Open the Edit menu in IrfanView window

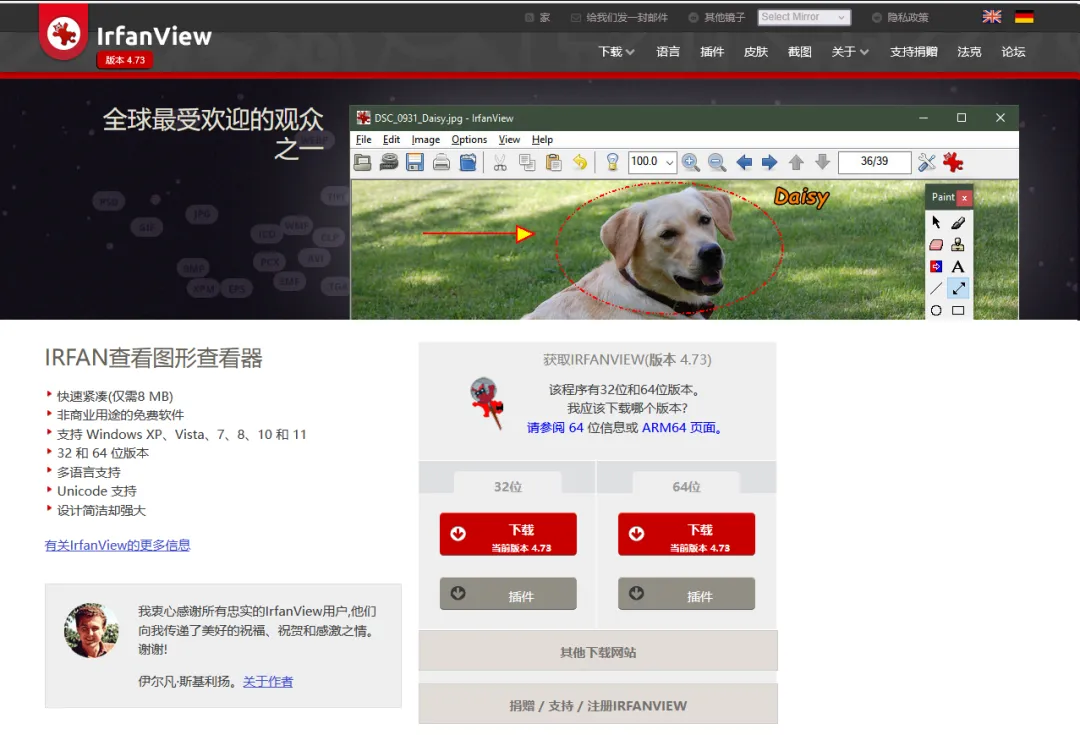pos(391,140)
